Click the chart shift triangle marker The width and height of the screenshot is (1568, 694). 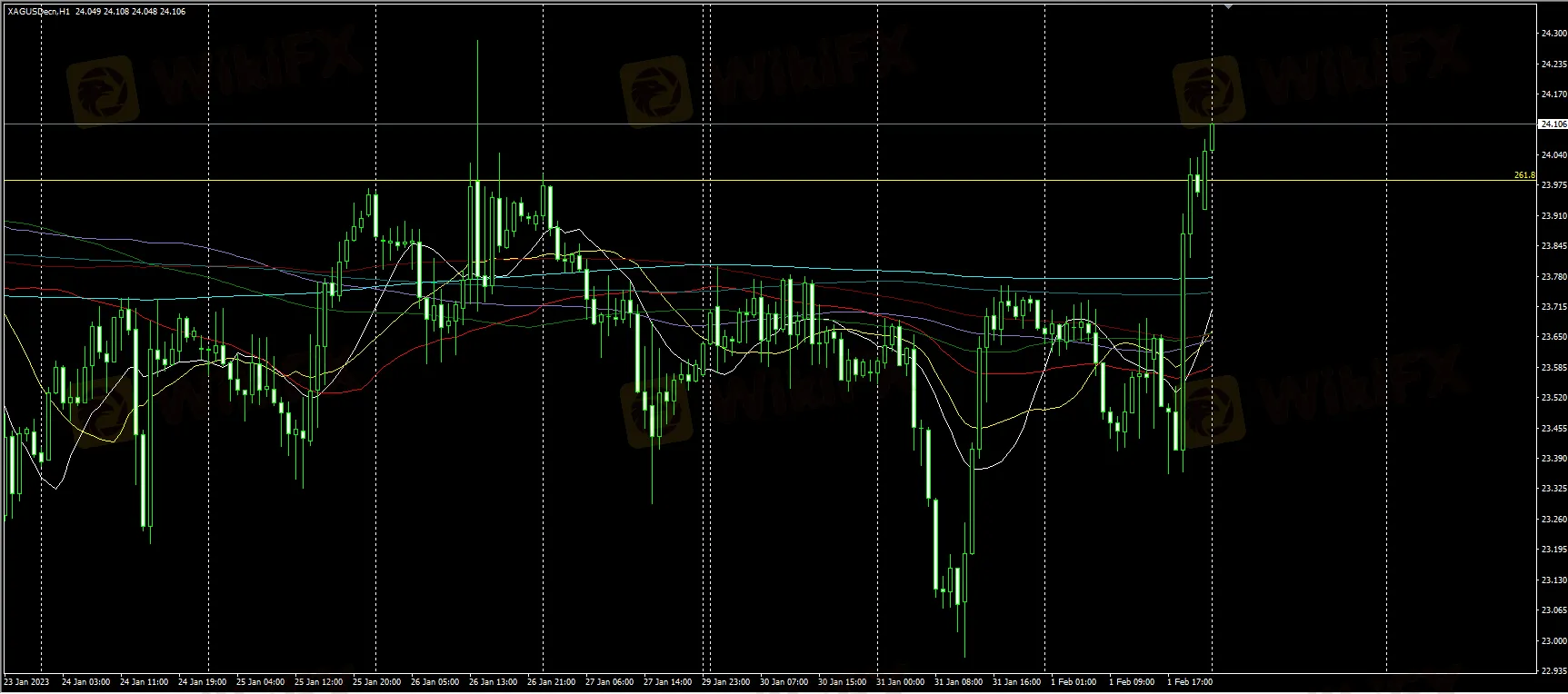[x=1229, y=5]
